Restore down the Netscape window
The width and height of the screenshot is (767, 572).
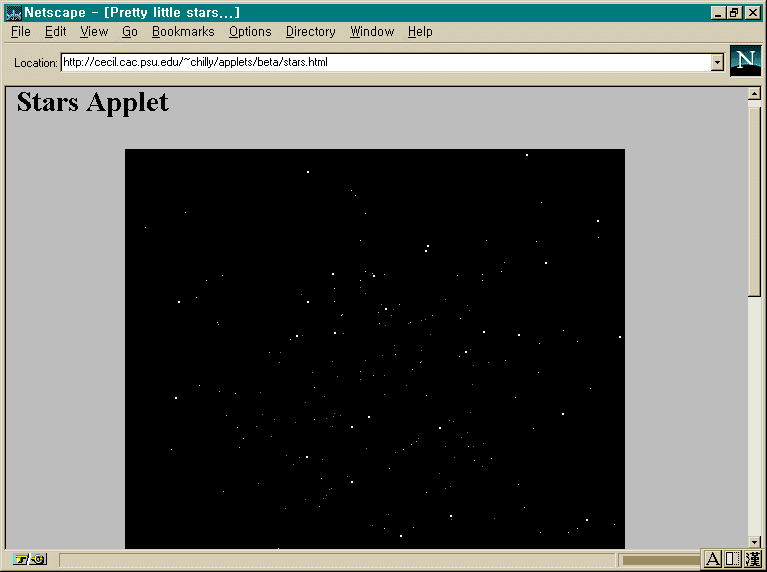click(x=733, y=13)
